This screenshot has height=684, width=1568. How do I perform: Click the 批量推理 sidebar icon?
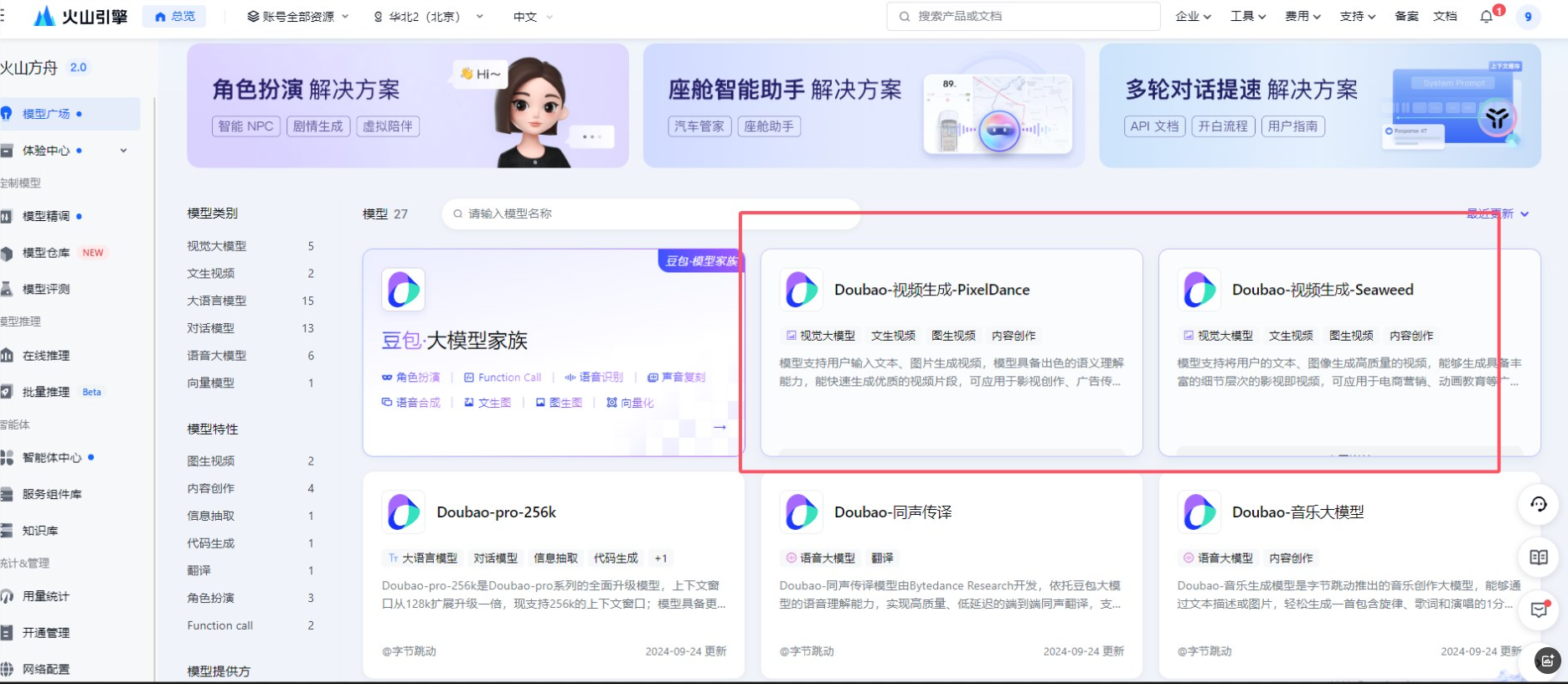7,392
